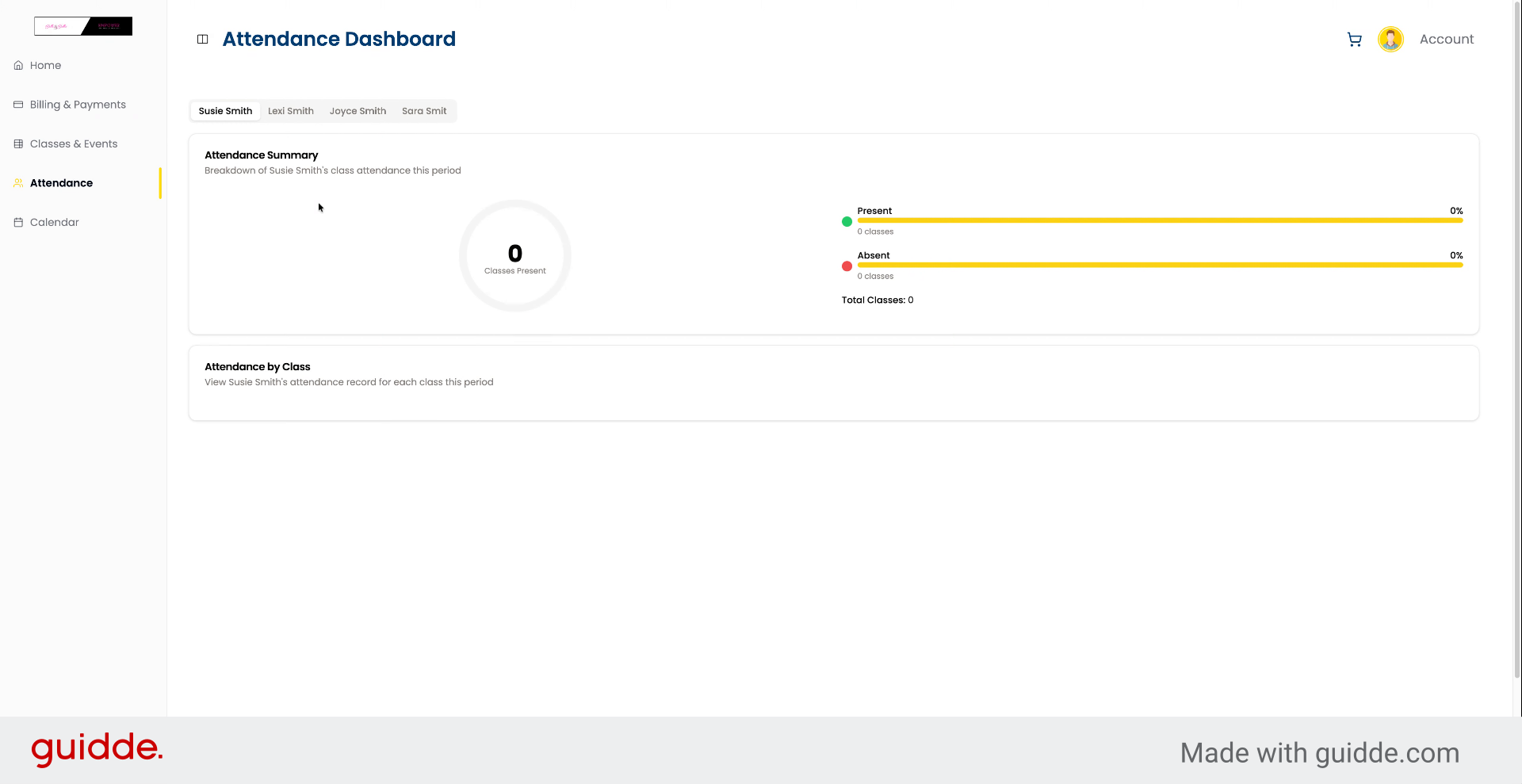Viewport: 1522px width, 784px height.
Task: Click the Classes & Events grid icon
Action: click(18, 143)
